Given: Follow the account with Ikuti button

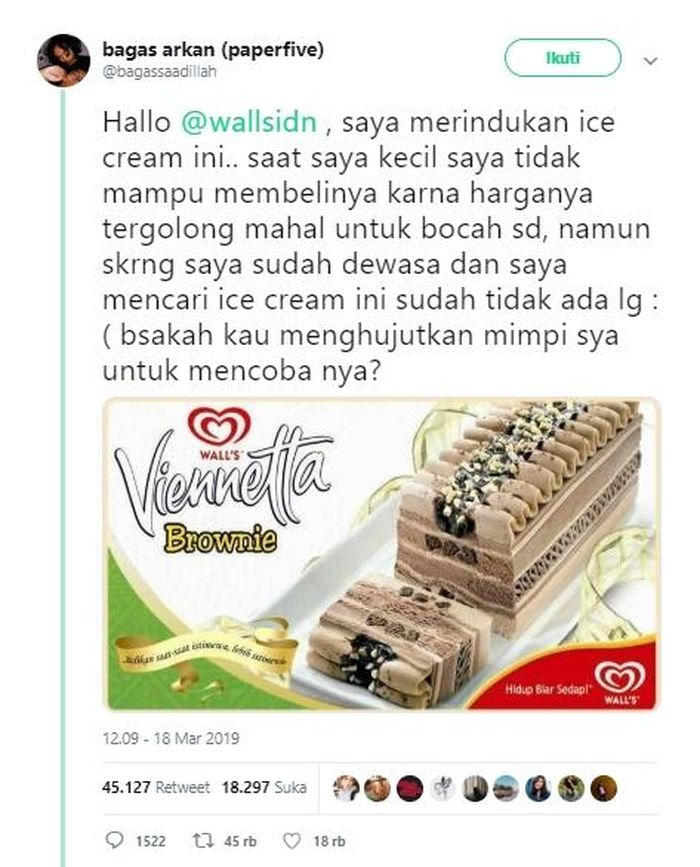Looking at the screenshot, I should [563, 58].
